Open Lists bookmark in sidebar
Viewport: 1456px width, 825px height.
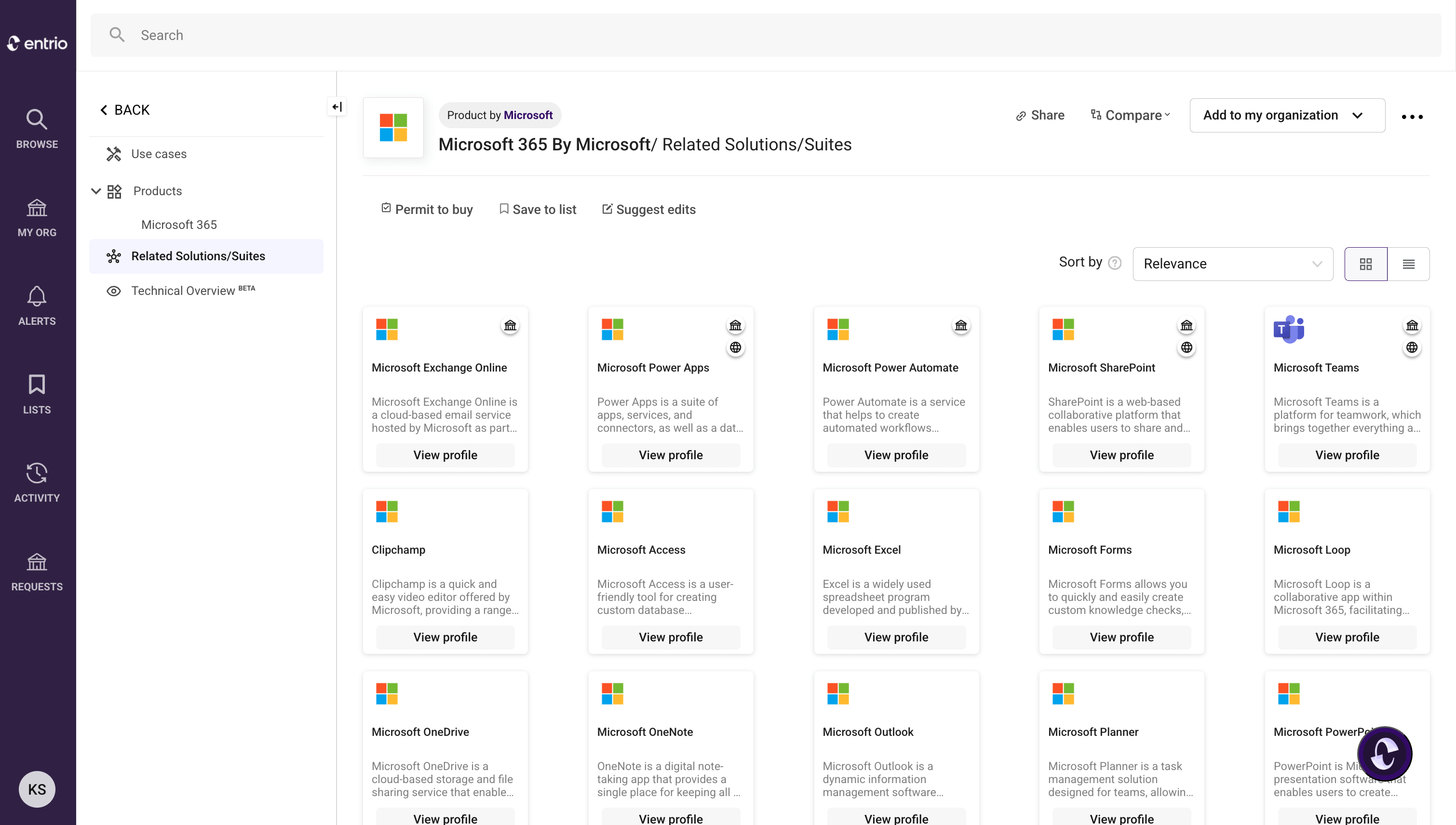coord(37,395)
